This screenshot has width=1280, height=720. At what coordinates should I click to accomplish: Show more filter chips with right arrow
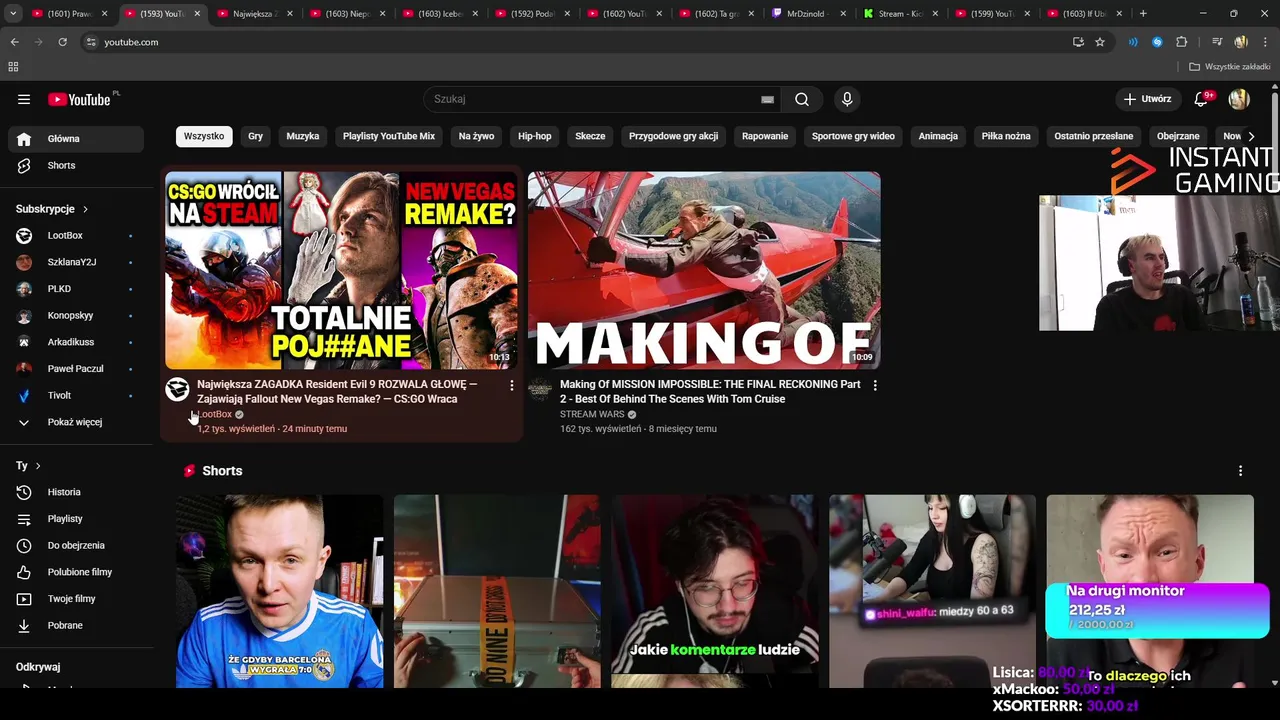1250,136
